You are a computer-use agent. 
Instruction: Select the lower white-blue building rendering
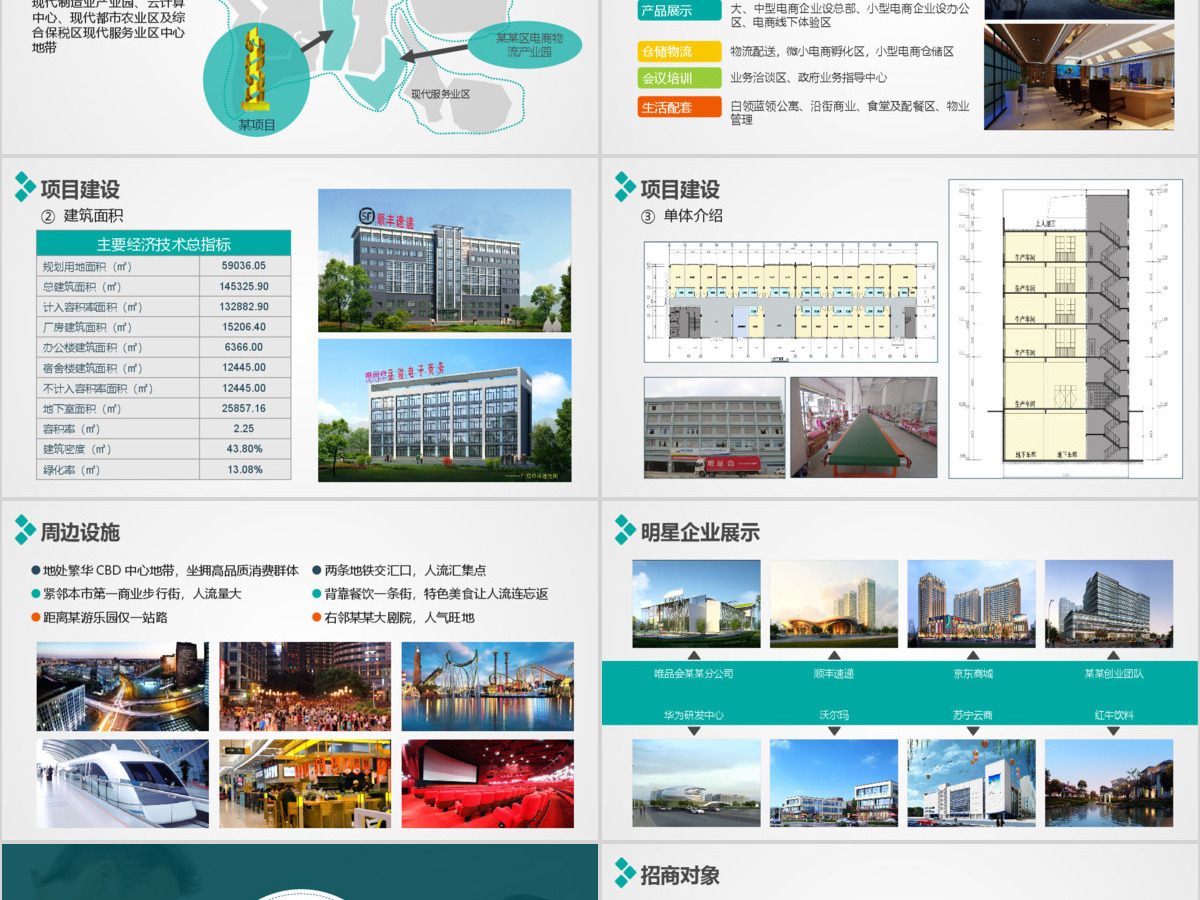445,410
